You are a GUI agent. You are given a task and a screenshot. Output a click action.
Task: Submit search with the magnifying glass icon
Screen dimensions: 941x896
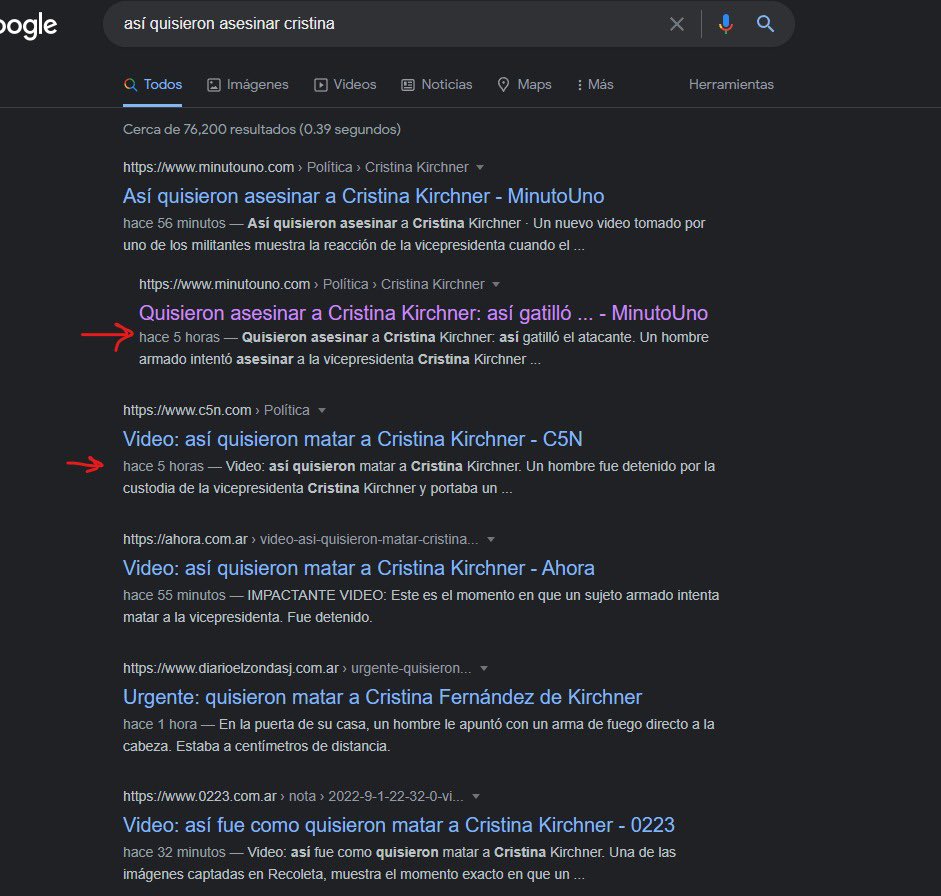coord(765,24)
